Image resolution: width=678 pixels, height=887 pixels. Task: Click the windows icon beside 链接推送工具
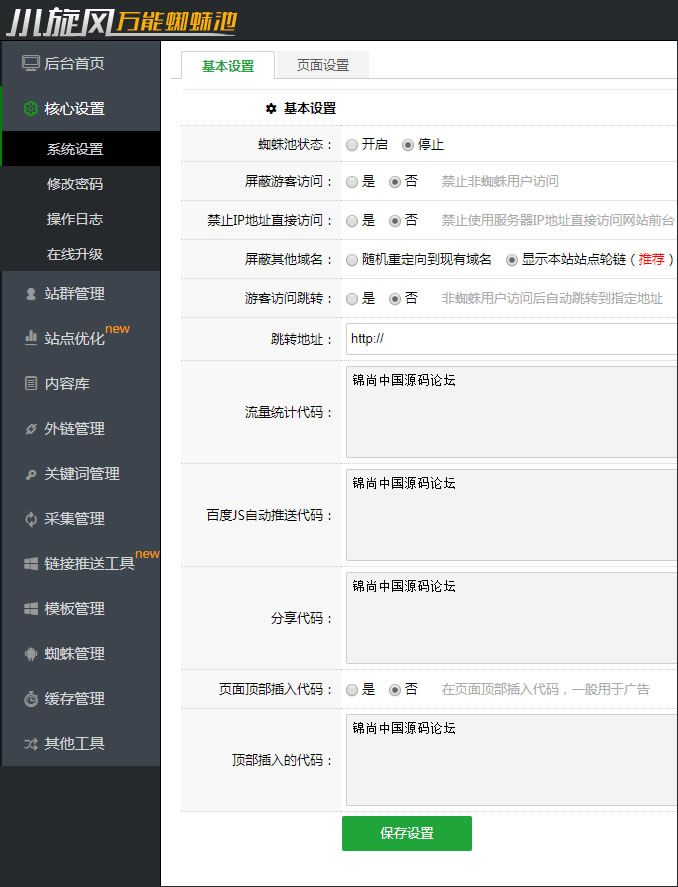click(31, 563)
